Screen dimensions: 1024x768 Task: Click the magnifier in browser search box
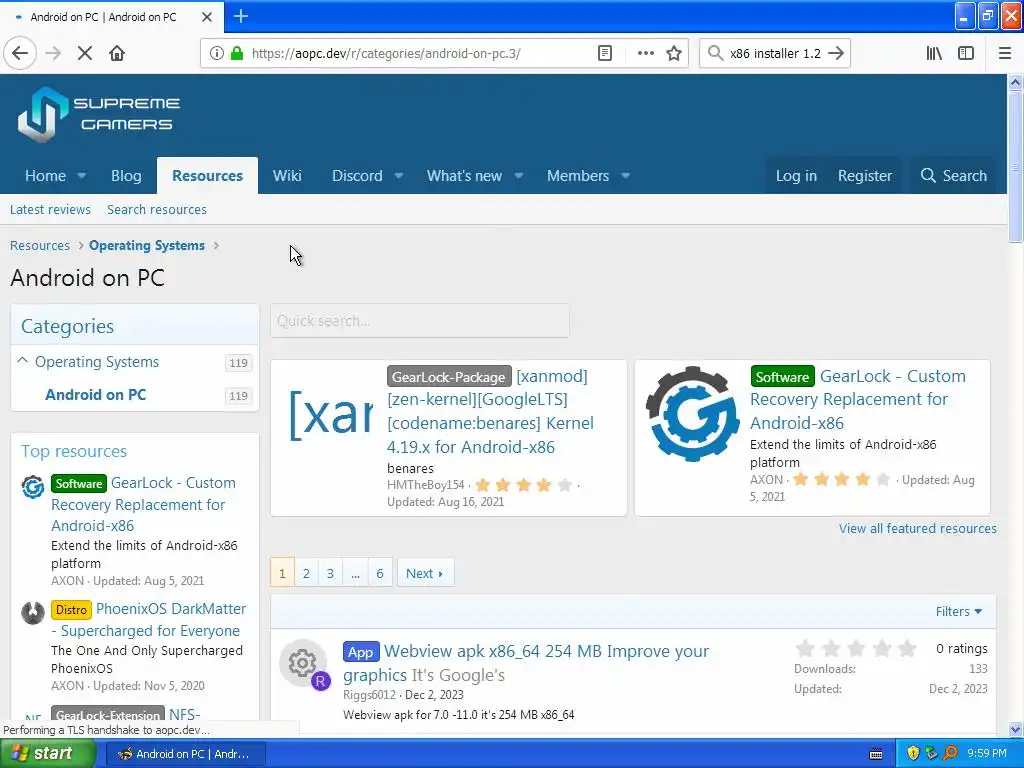(716, 54)
